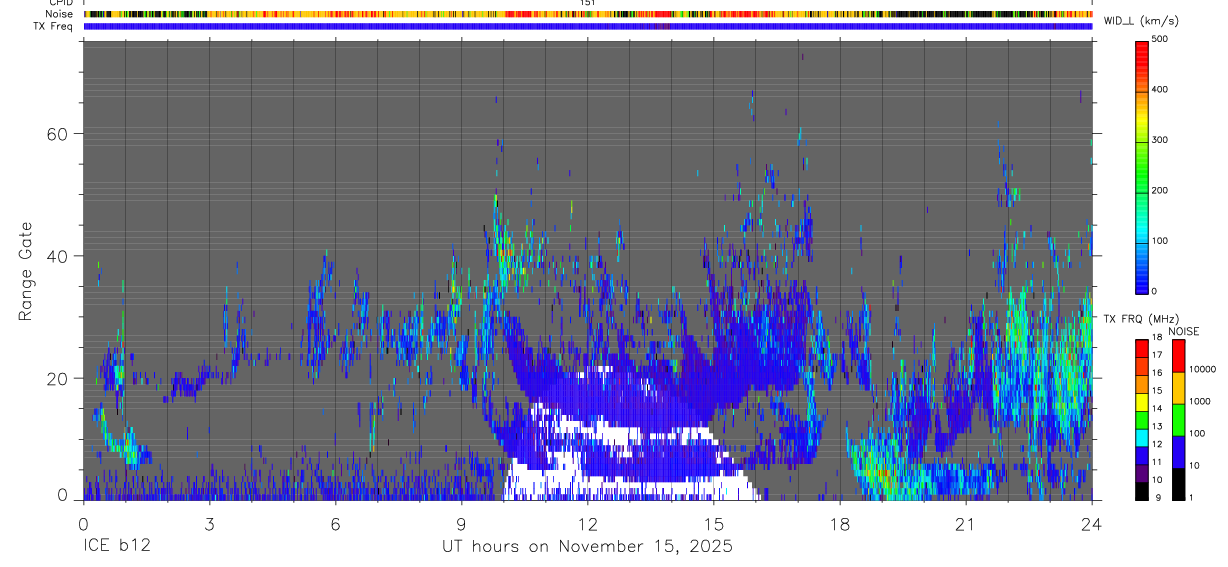Image resolution: width=1228 pixels, height=567 pixels.
Task: Click the x-axis tick label '21'
Action: point(966,524)
